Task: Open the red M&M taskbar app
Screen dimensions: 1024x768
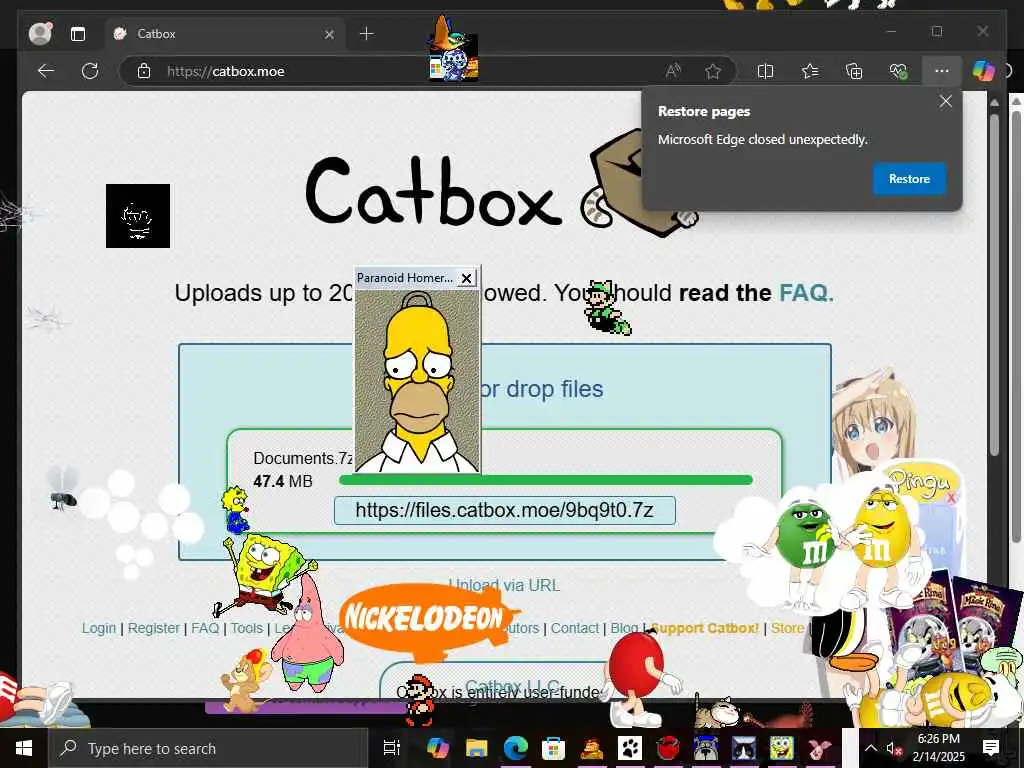Action: coord(667,748)
